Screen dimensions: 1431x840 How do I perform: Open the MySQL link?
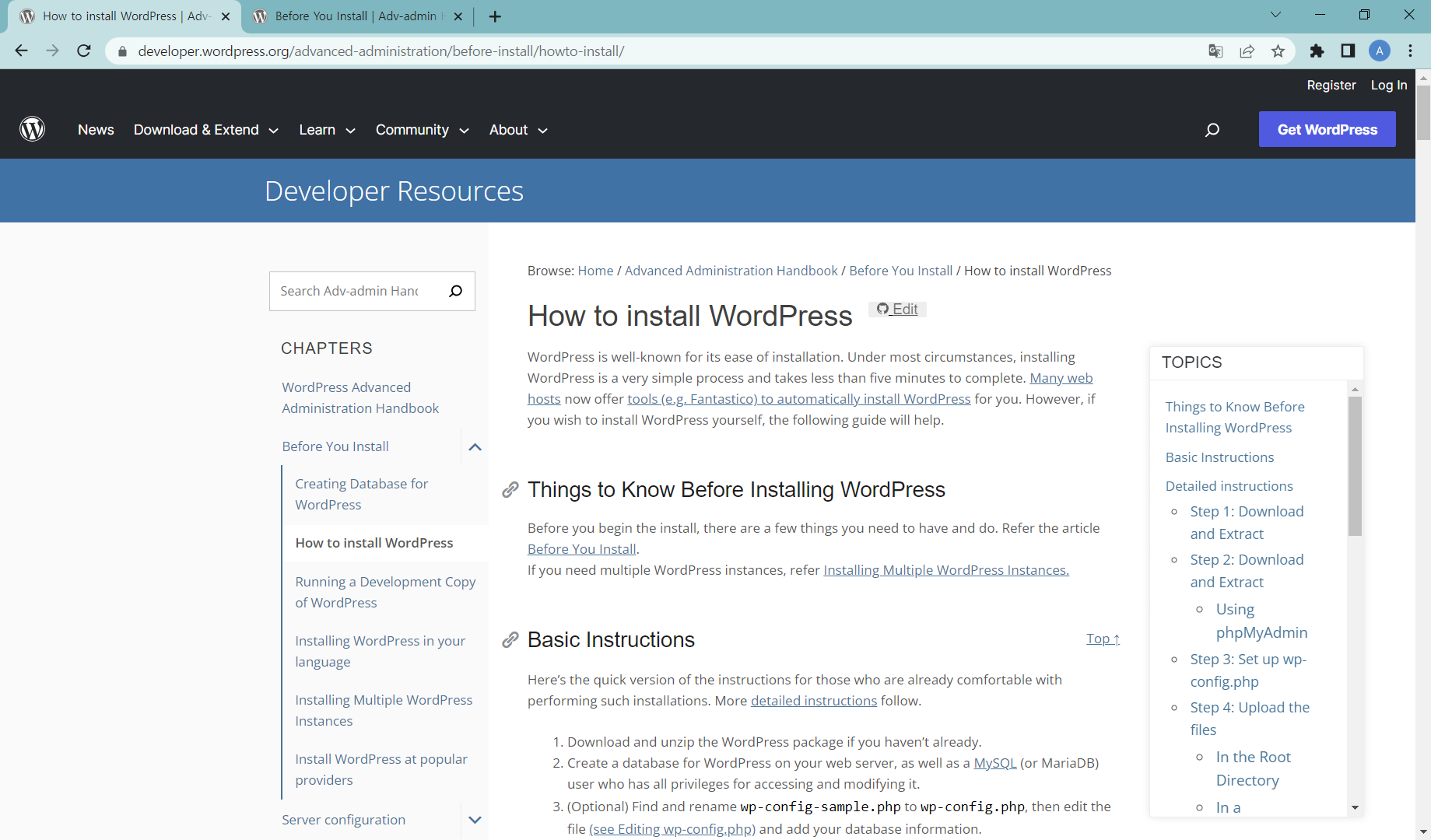click(x=994, y=763)
